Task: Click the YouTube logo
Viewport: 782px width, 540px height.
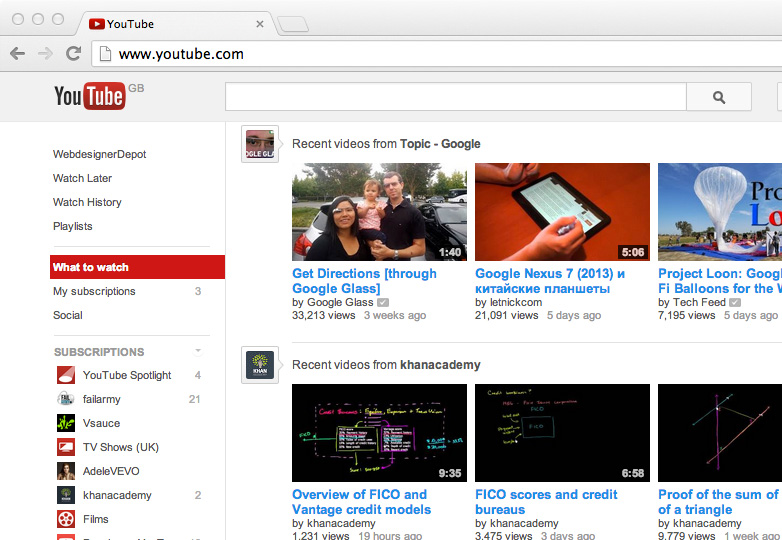Action: click(x=90, y=96)
